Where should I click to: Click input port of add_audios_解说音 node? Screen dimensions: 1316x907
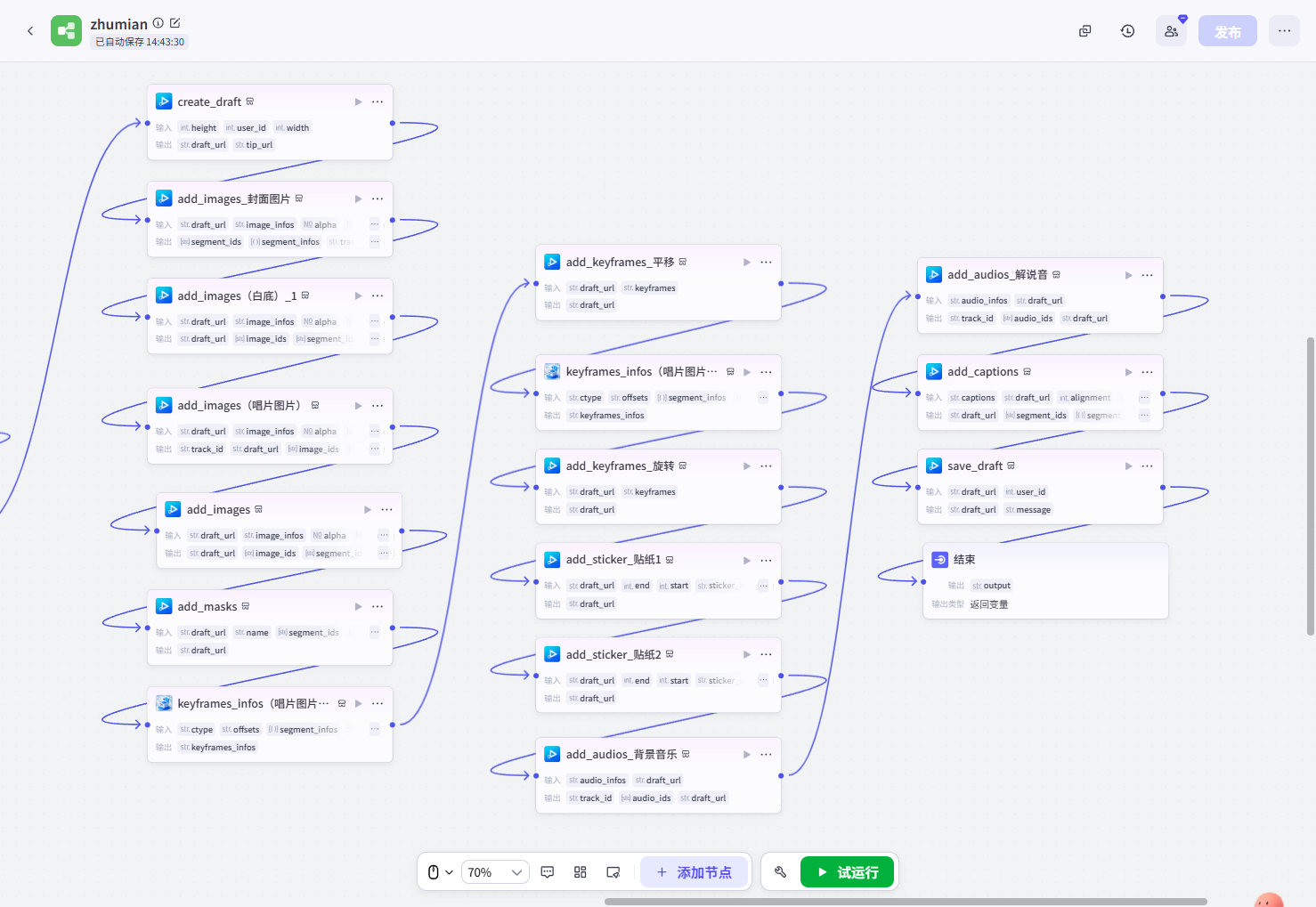point(918,296)
